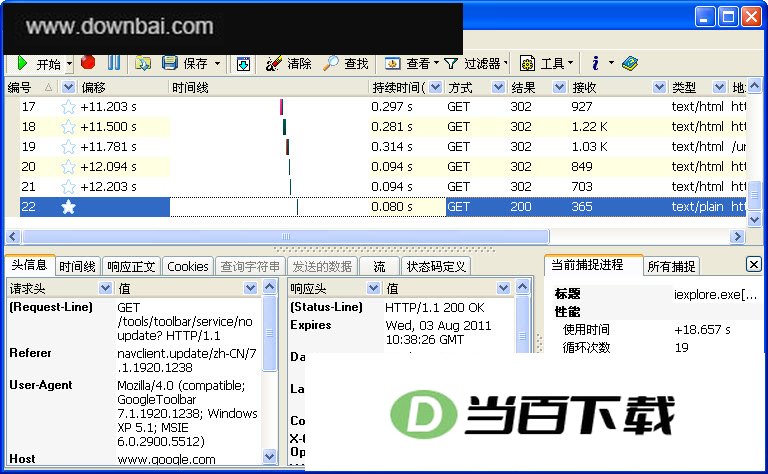This screenshot has height=474, width=768.
Task: Click the User-Agent request header row
Action: [135, 413]
